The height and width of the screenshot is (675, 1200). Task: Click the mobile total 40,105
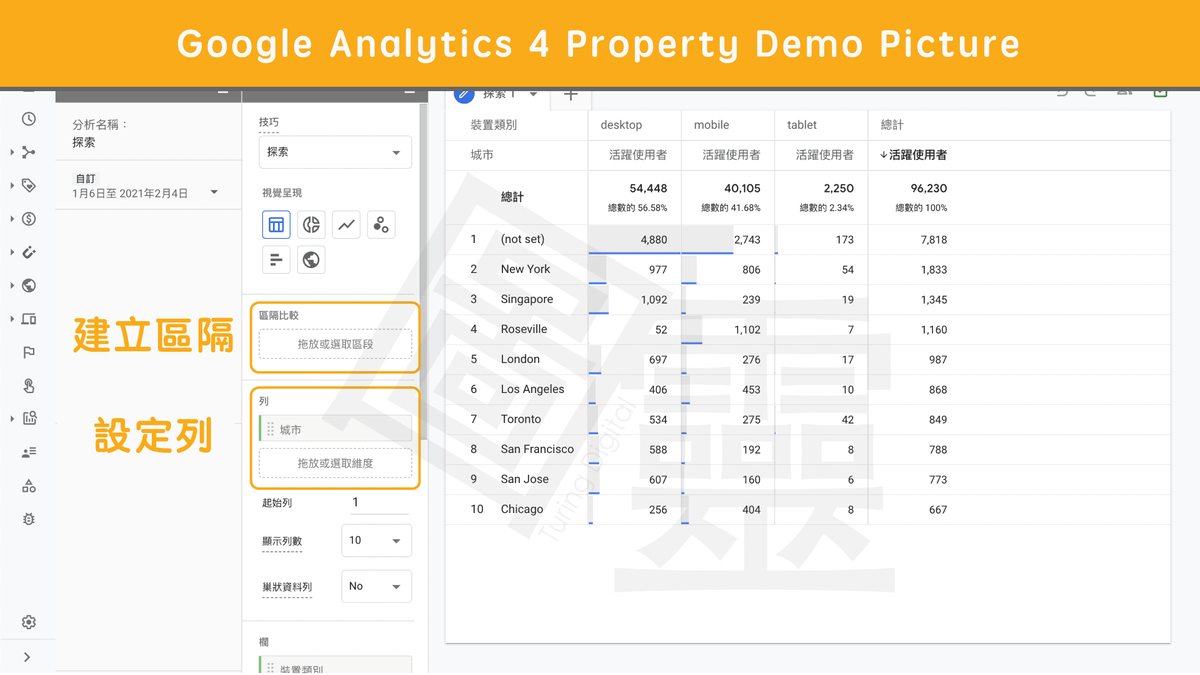point(741,188)
